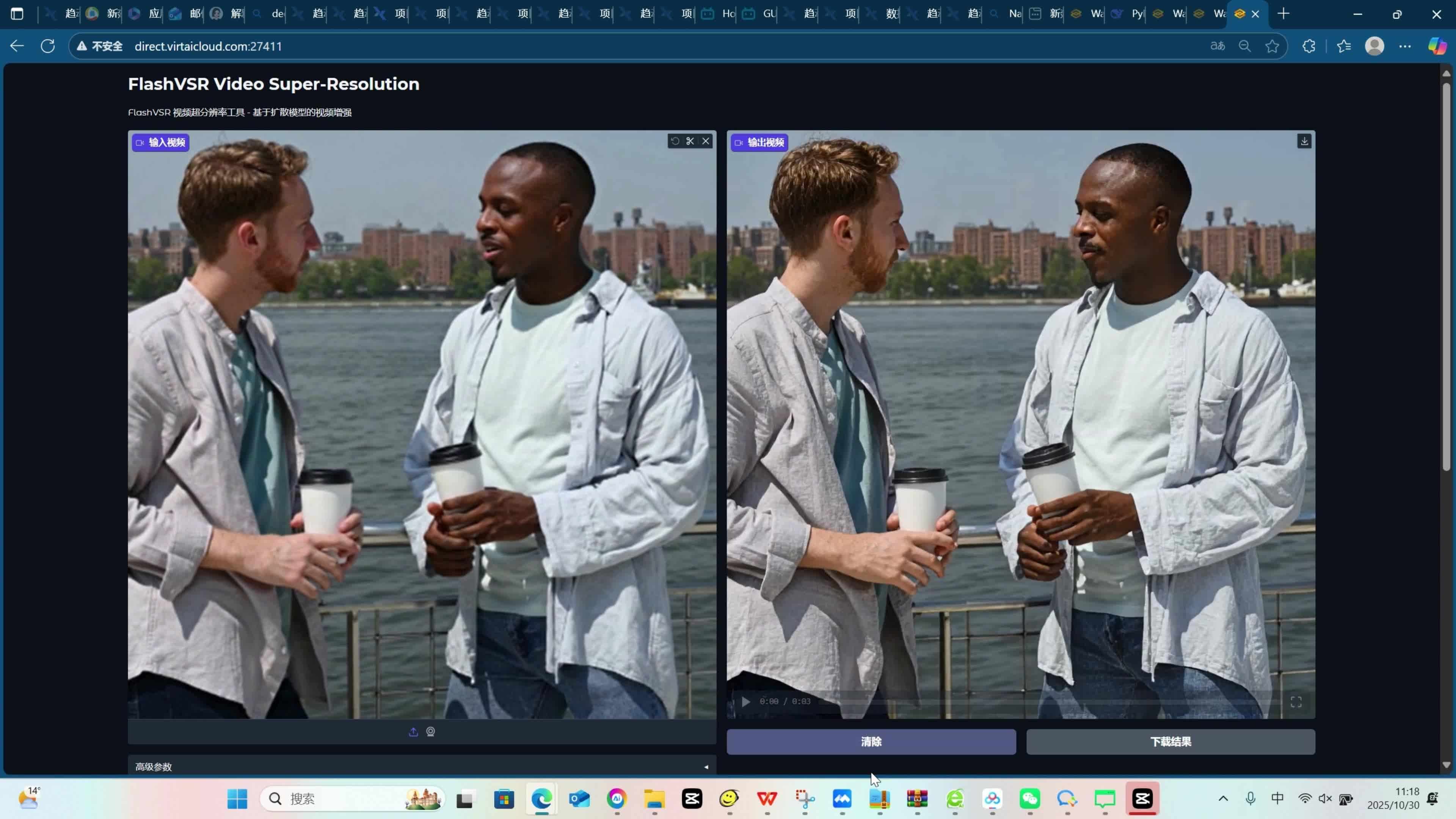Click the upload file icon below input video
Image resolution: width=1456 pixels, height=819 pixels.
tap(413, 732)
